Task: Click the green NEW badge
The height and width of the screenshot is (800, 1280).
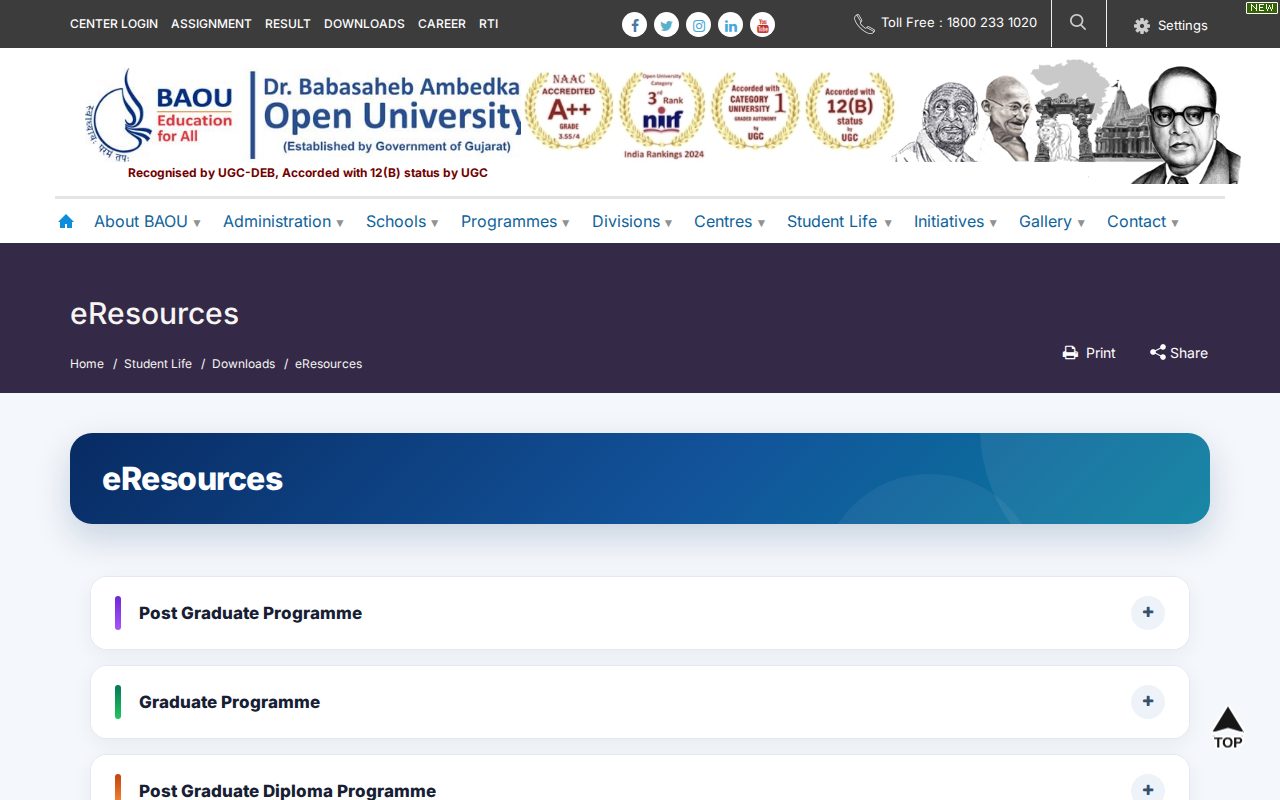Action: coord(1261,8)
